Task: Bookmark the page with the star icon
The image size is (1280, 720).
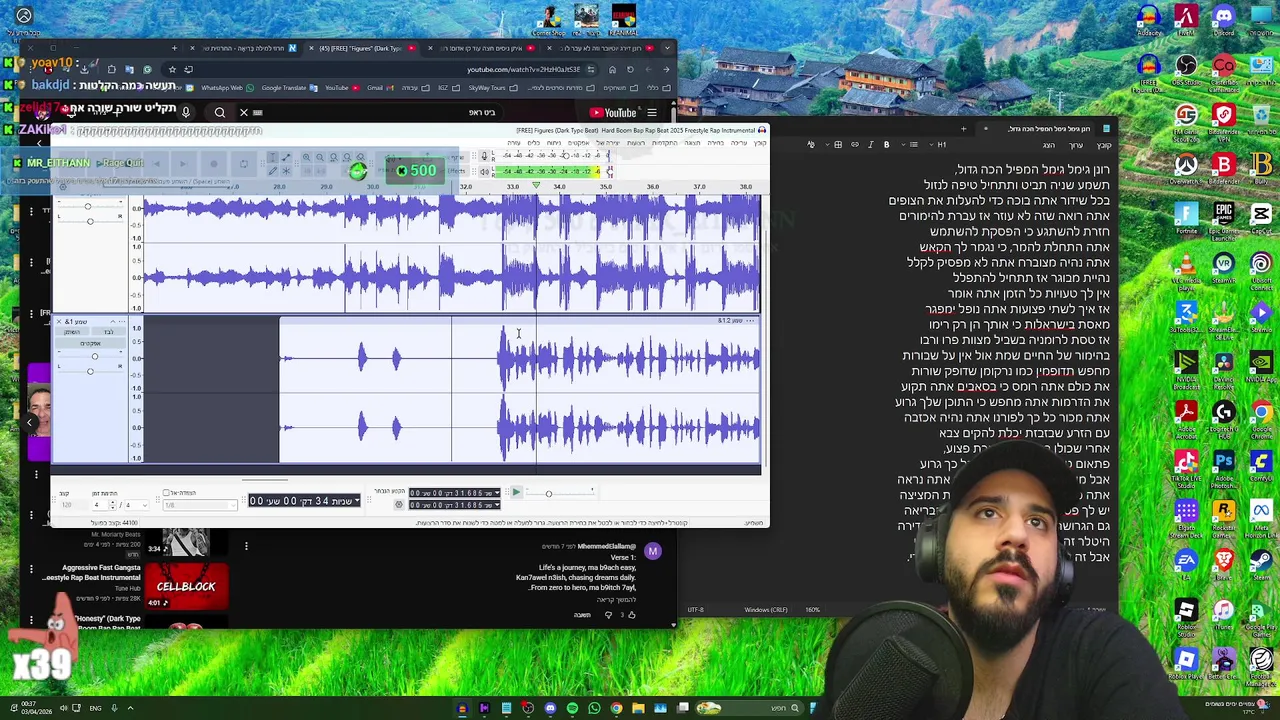Action: (x=172, y=69)
